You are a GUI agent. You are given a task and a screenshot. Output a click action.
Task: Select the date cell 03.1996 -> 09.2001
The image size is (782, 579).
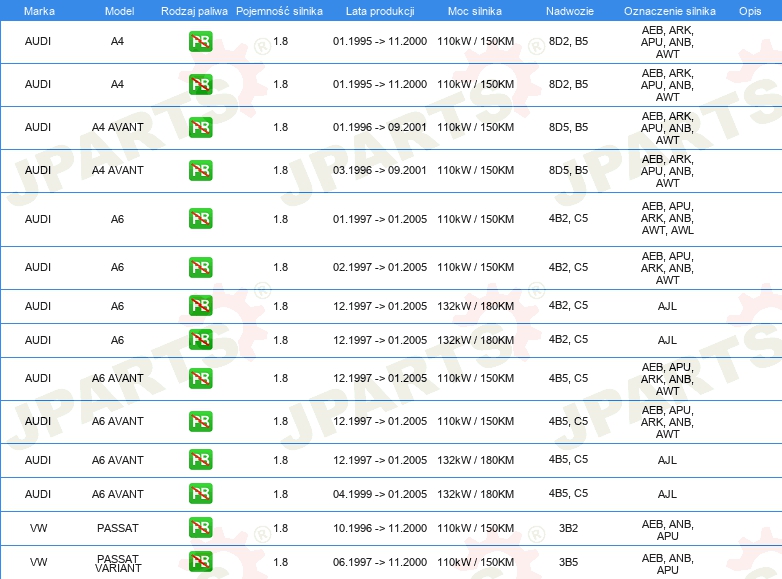pos(380,170)
